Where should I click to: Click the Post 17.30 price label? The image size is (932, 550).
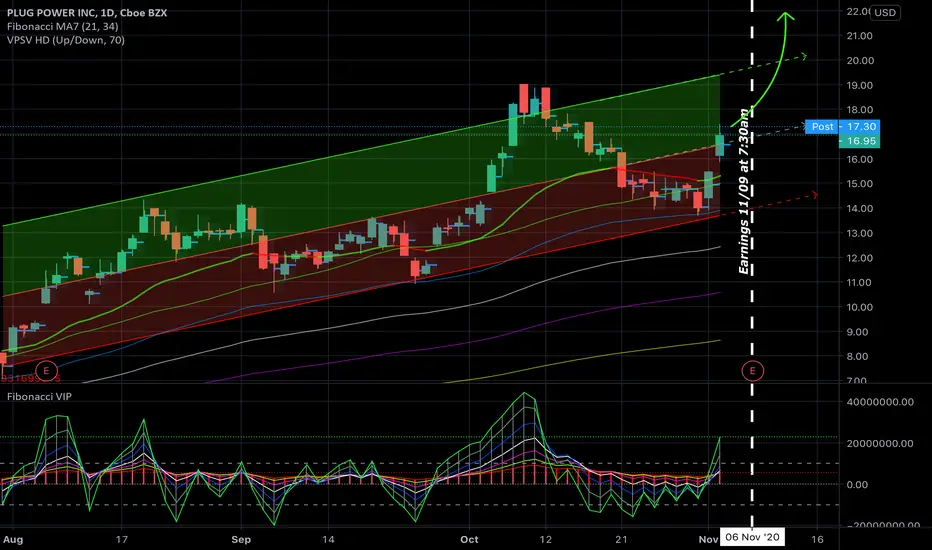click(842, 127)
